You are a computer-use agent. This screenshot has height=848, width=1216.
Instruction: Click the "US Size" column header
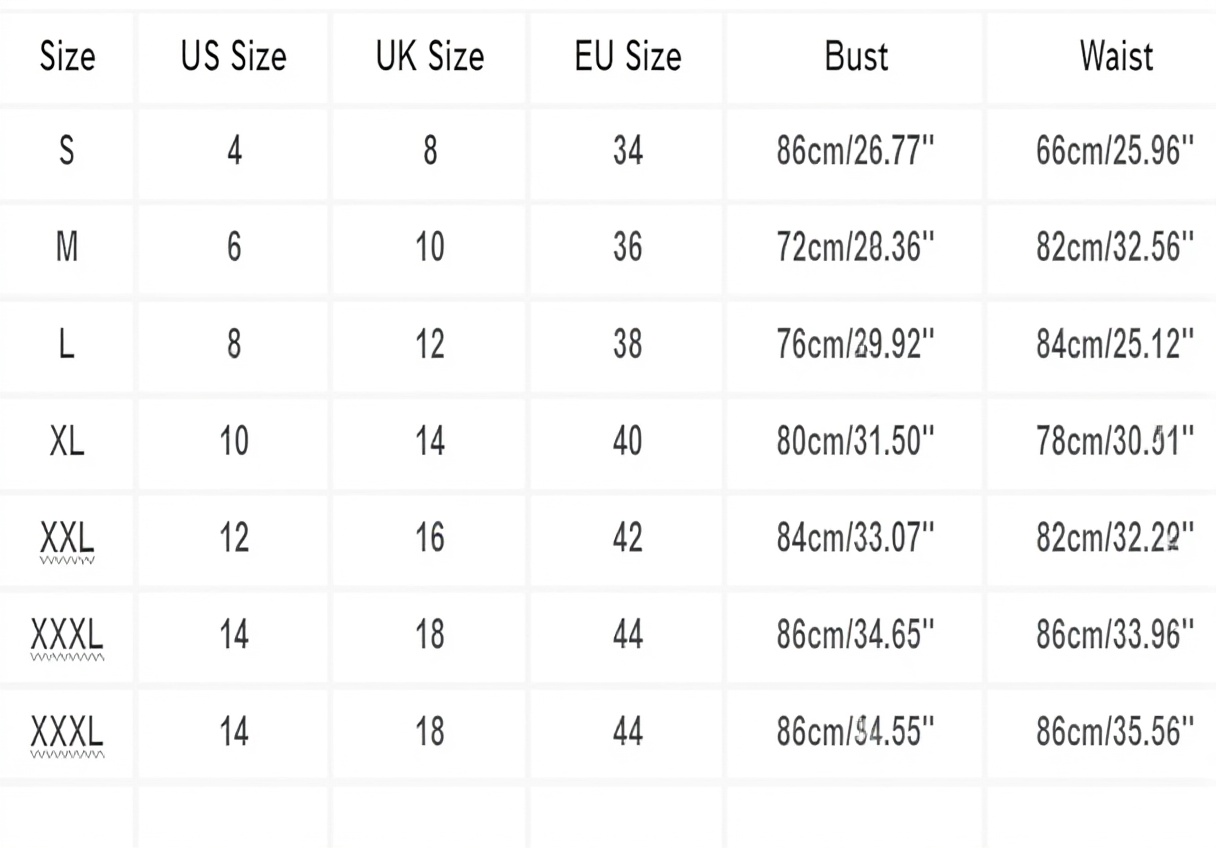[233, 57]
